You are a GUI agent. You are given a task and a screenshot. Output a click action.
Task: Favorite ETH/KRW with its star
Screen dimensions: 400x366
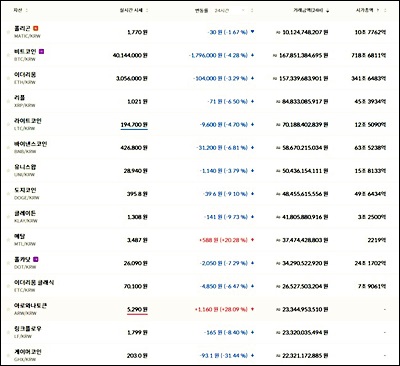pyautogui.click(x=8, y=78)
